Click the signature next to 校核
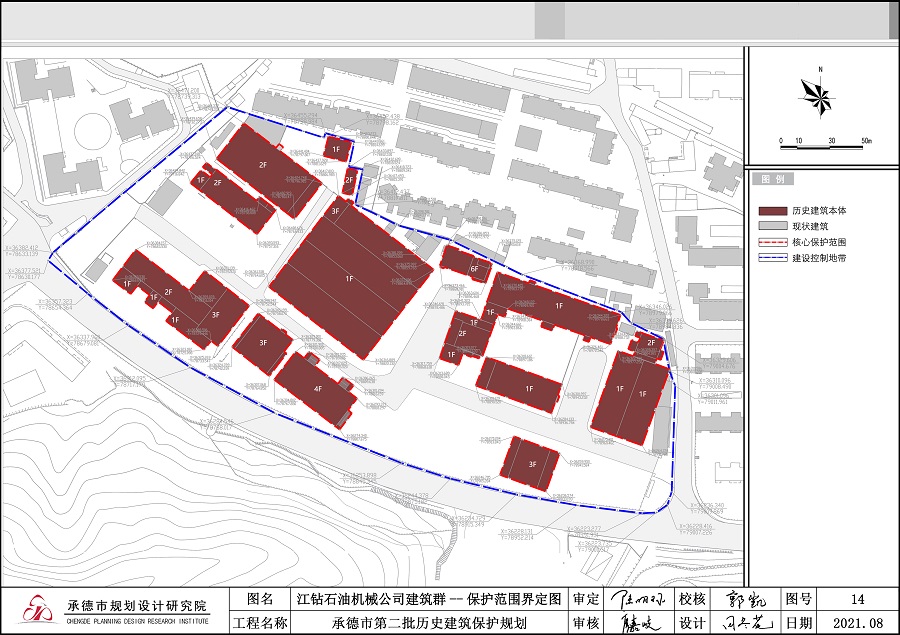This screenshot has height=635, width=900. point(743,600)
